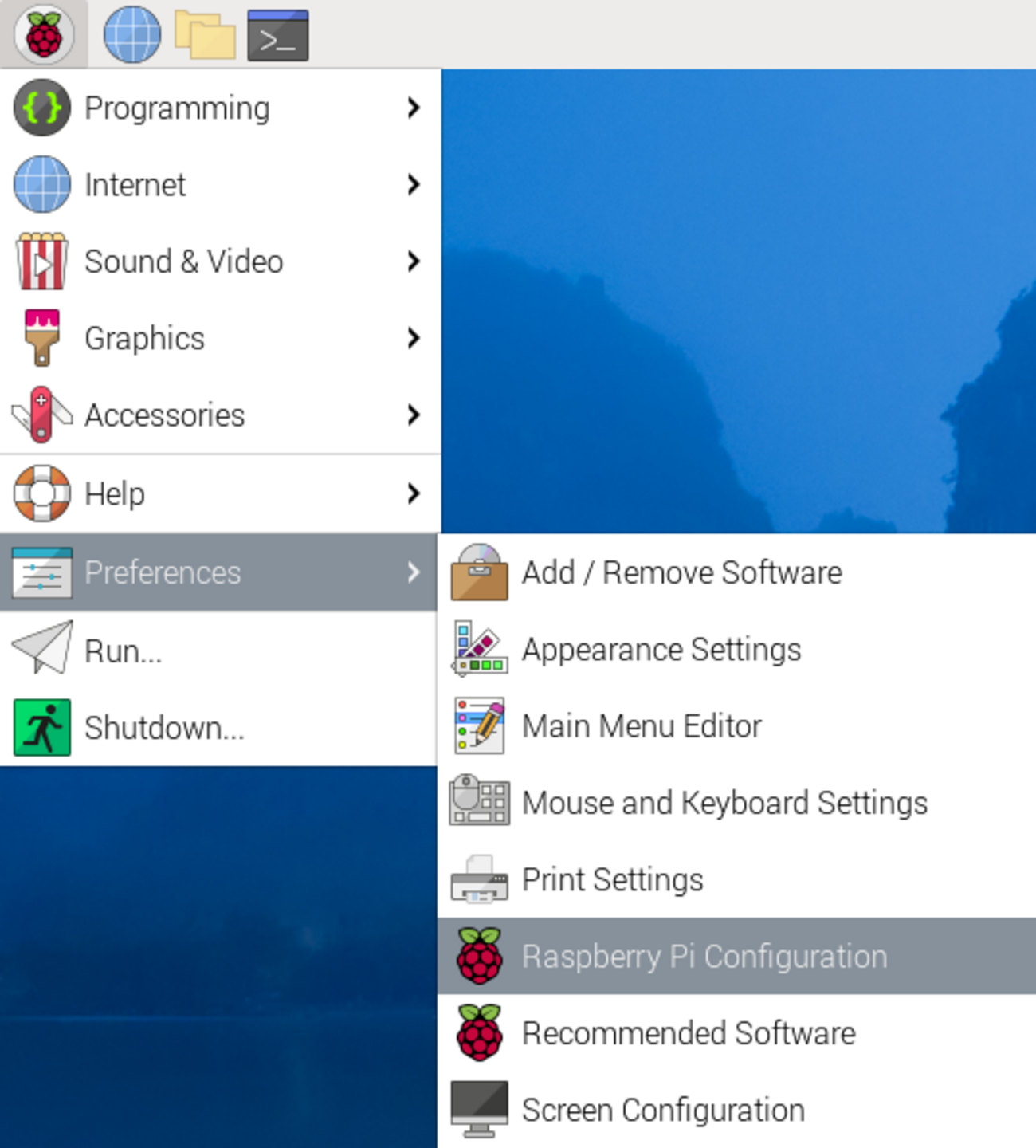1036x1148 pixels.
Task: Click the Shutdown running man icon
Action: (x=42, y=727)
